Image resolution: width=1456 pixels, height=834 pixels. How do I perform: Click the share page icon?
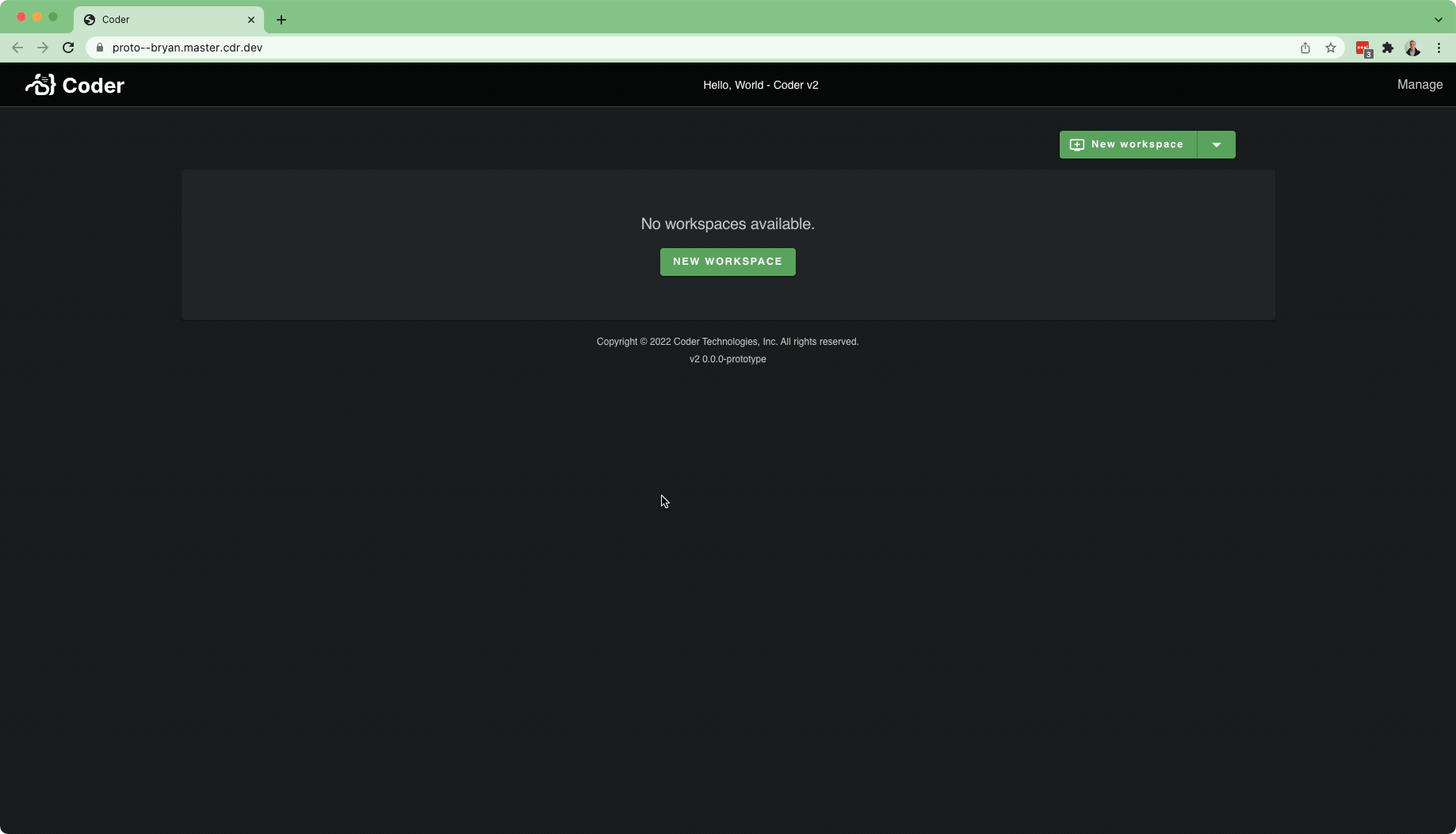pyautogui.click(x=1305, y=48)
